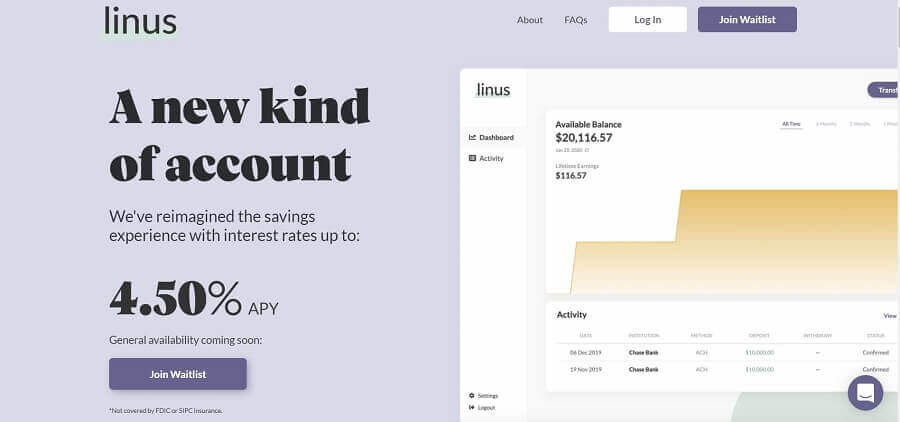This screenshot has height=422, width=900.
Task: Click the Activity list icon in sidebar
Action: (472, 158)
